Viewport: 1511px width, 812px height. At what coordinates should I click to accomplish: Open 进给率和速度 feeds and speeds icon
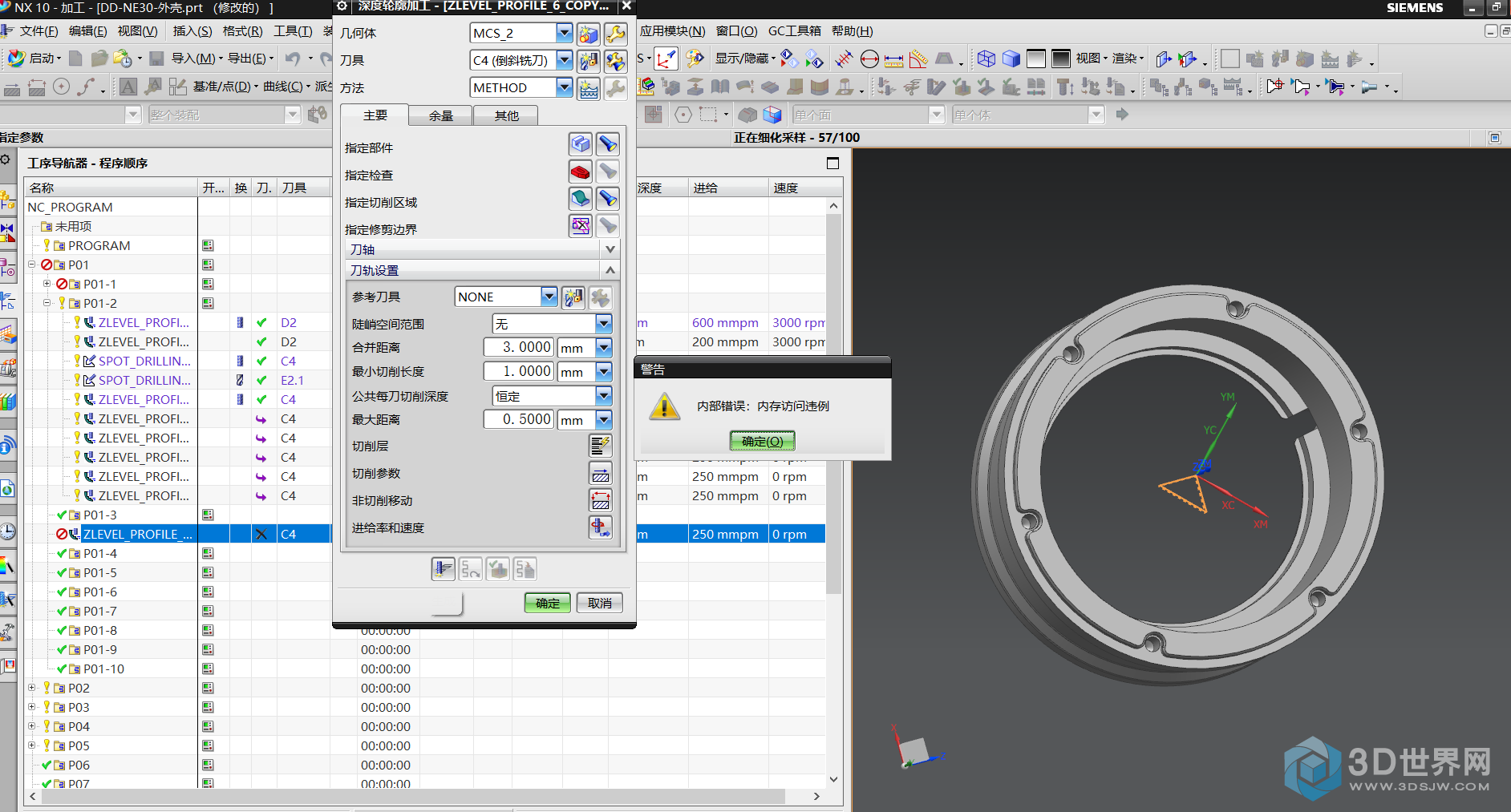point(600,527)
